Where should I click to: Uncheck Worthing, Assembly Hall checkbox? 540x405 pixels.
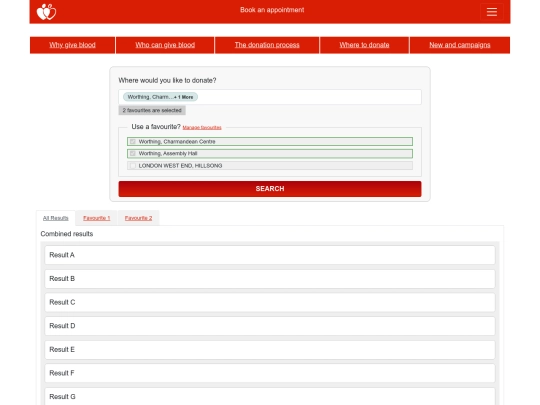point(133,154)
